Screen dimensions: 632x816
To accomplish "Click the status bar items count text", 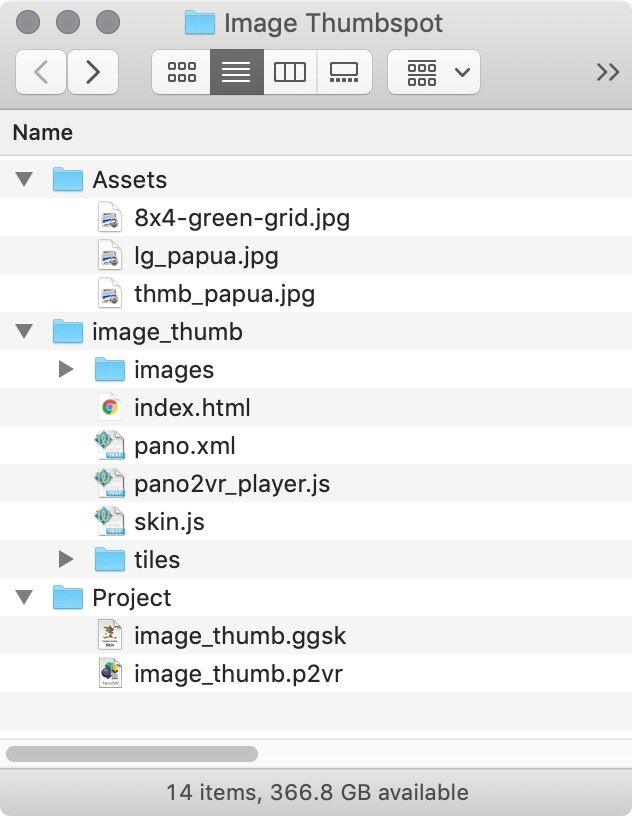I will tap(318, 792).
